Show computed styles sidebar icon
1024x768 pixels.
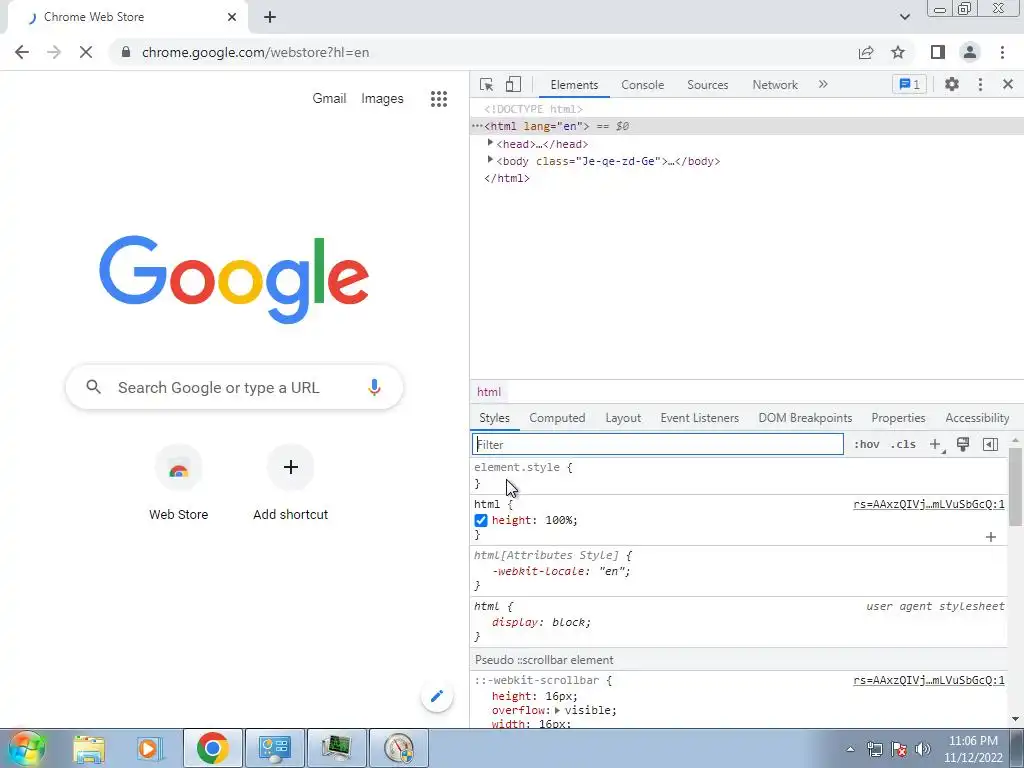pos(990,444)
